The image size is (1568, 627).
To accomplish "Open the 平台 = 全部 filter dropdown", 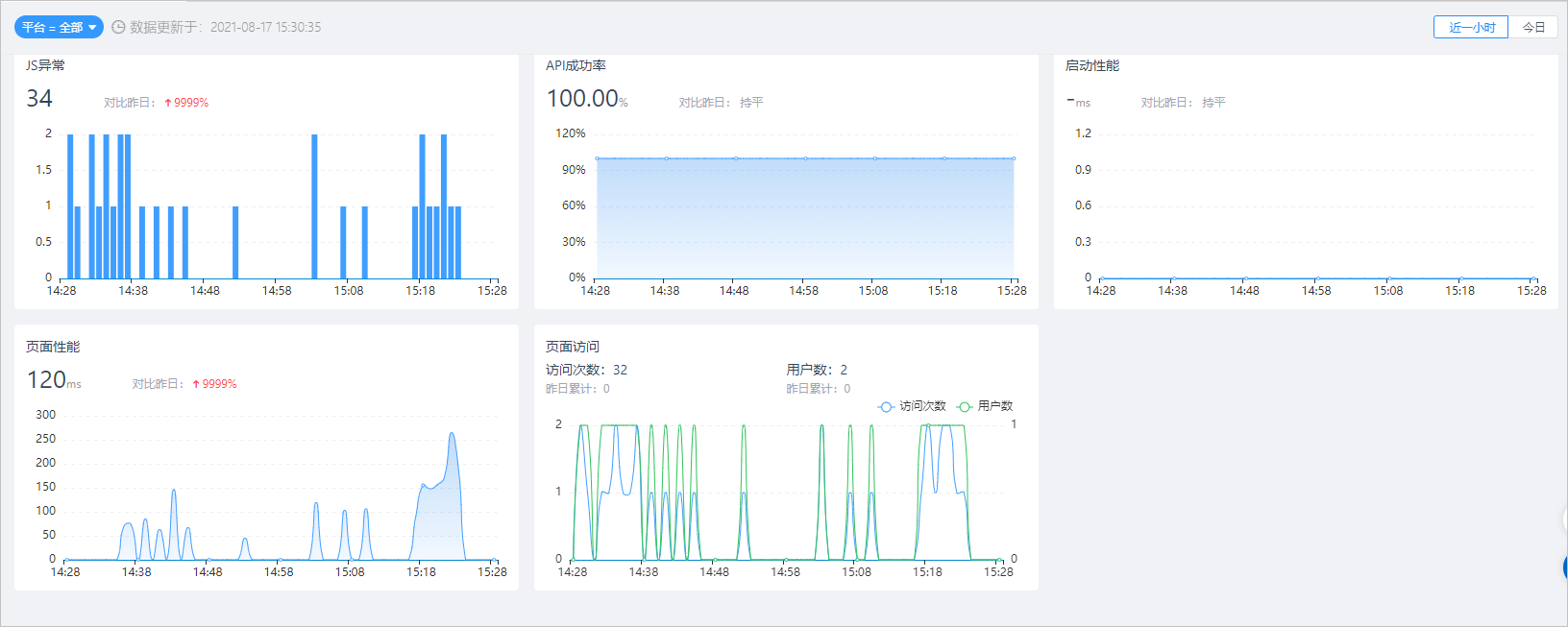I will point(59,27).
